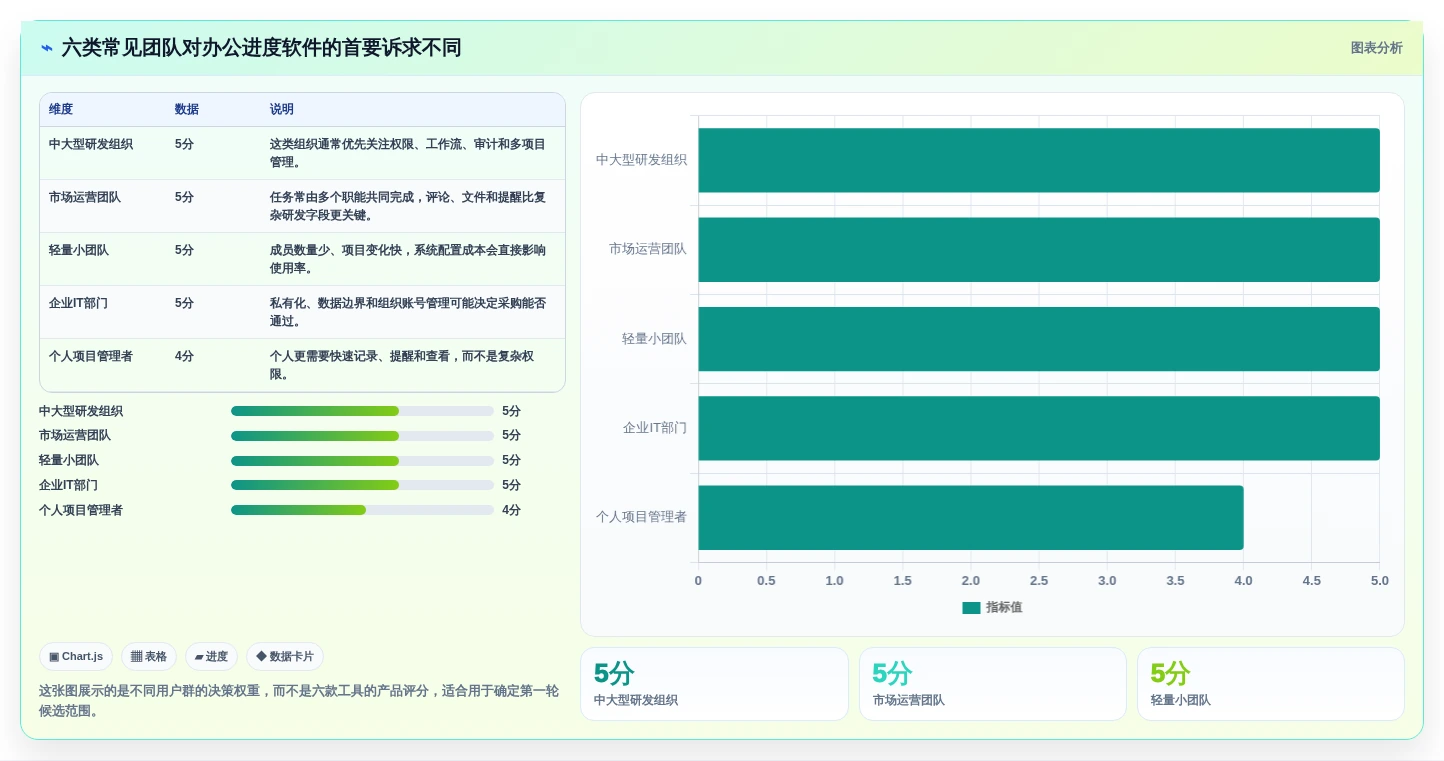1444x761 pixels.
Task: Click the 4分 progress row value
Action: [511, 510]
